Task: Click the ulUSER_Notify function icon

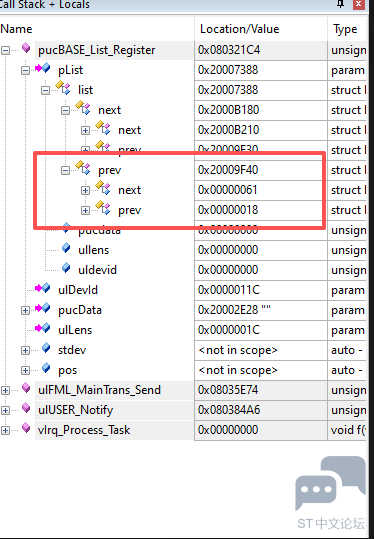Action: (x=26, y=408)
